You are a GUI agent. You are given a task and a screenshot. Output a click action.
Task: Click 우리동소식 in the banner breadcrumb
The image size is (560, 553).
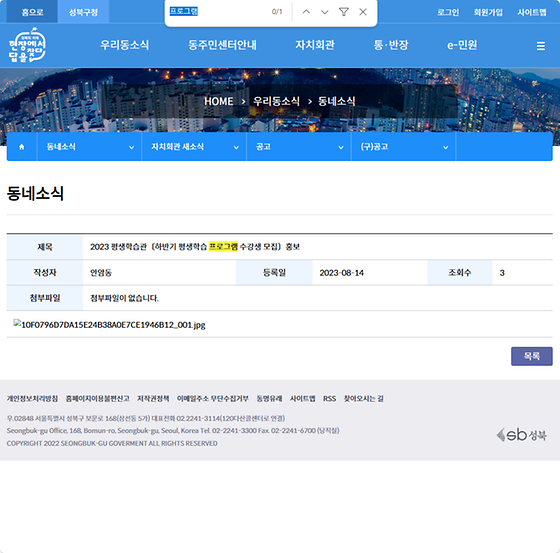pos(276,101)
